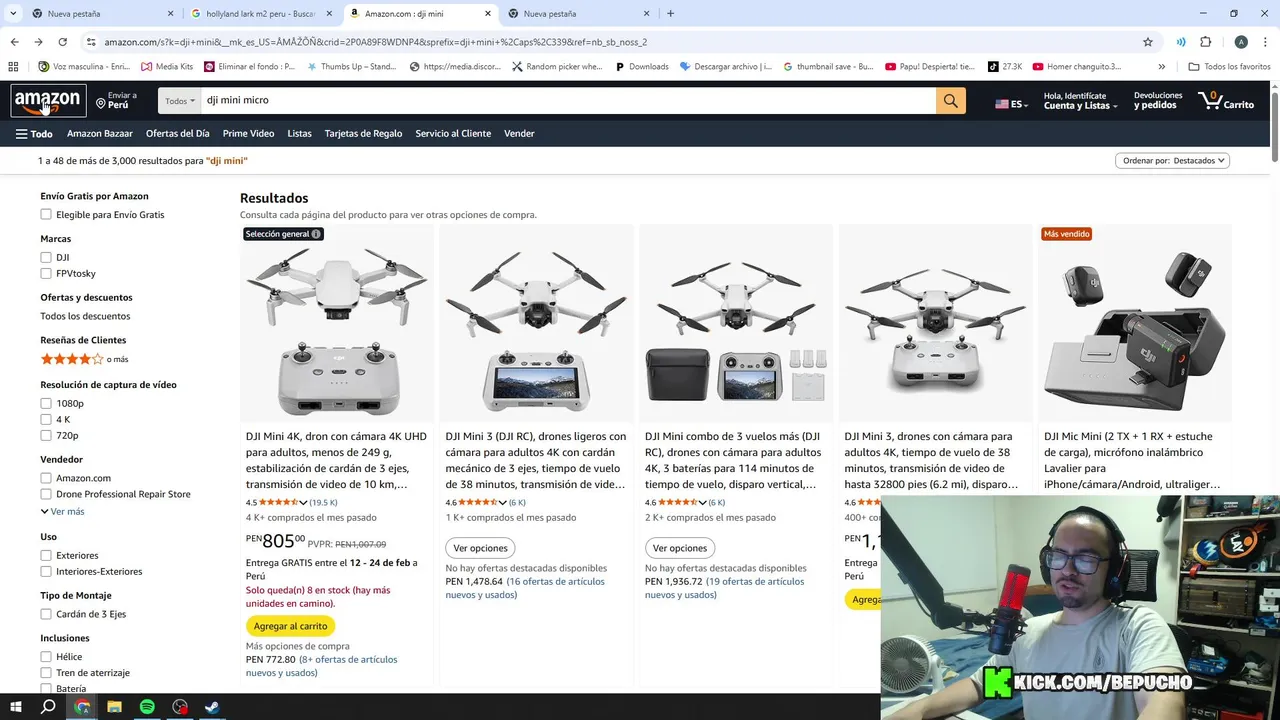The width and height of the screenshot is (1280, 720).
Task: Click the browser reload icon
Action: pos(62,42)
